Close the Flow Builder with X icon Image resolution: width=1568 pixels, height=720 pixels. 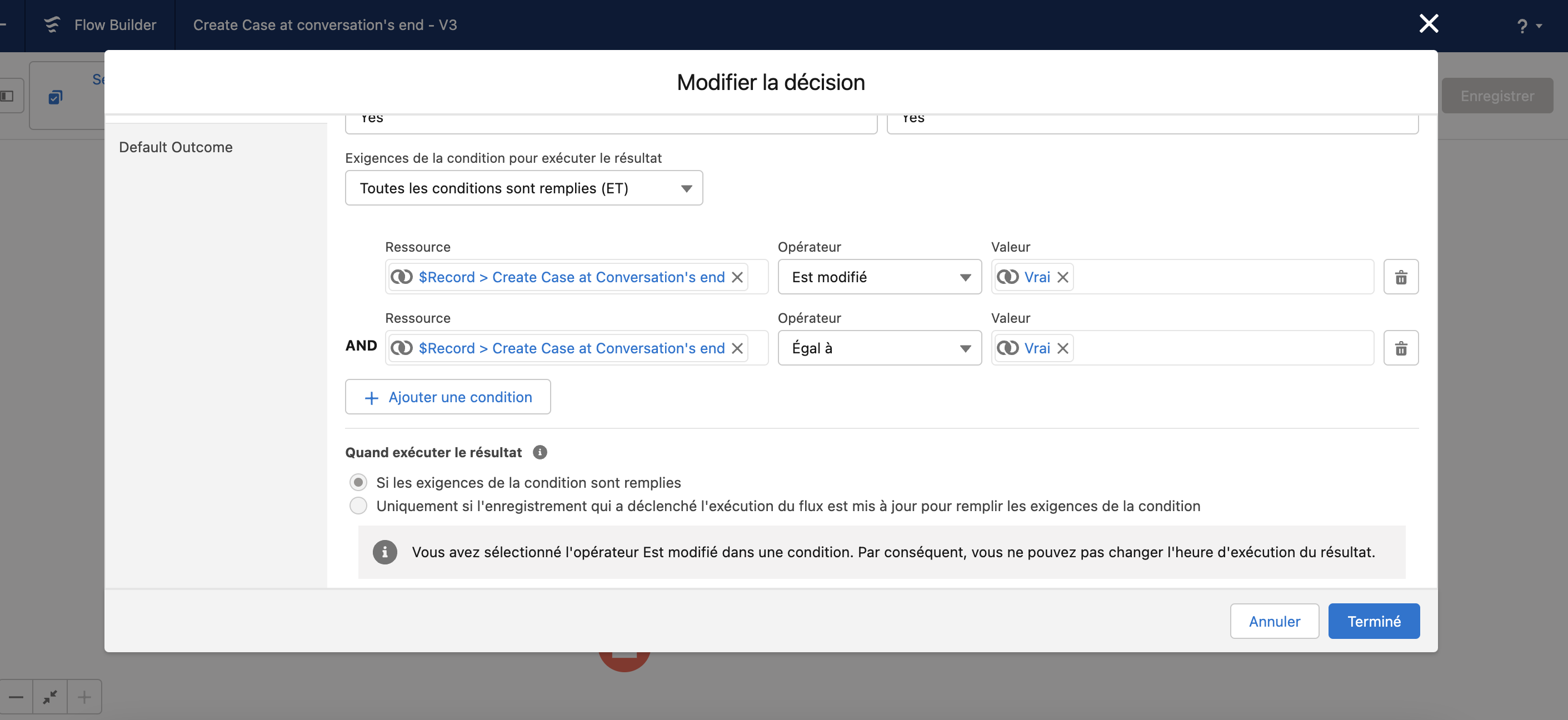(x=1429, y=24)
